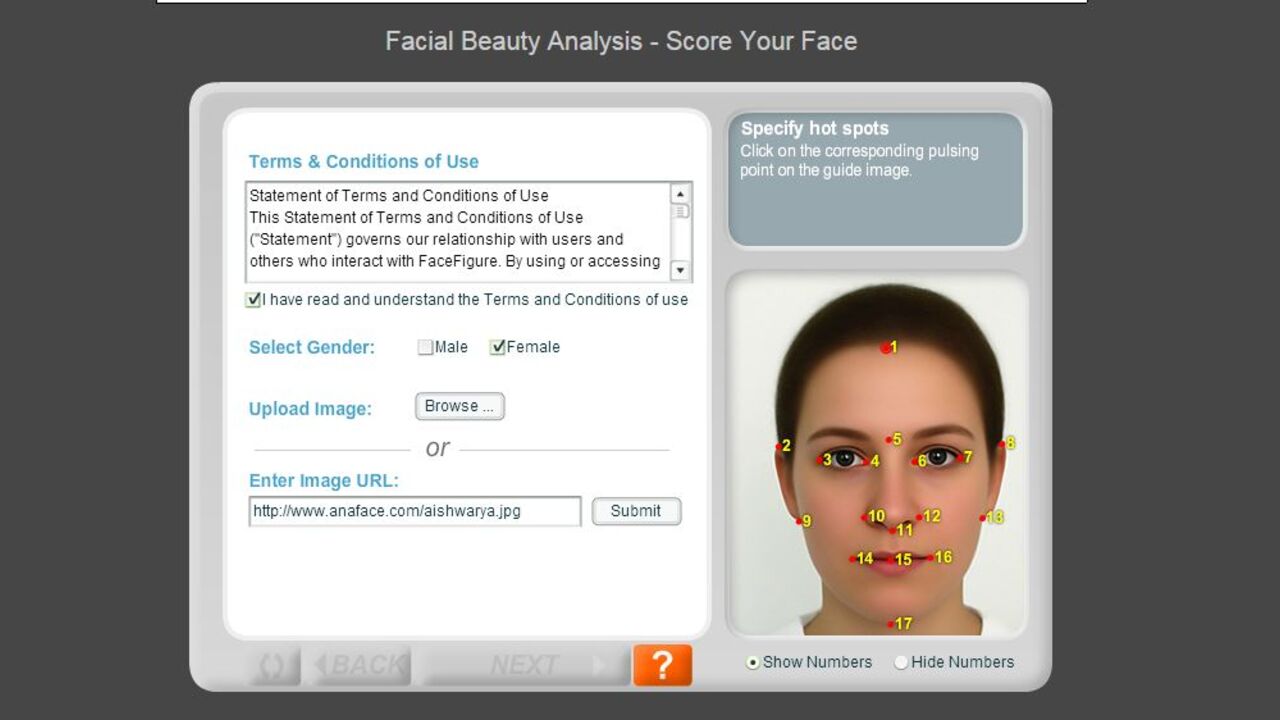Click hot spot 14 at left mouth corner
Image resolution: width=1280 pixels, height=720 pixels.
click(853, 559)
